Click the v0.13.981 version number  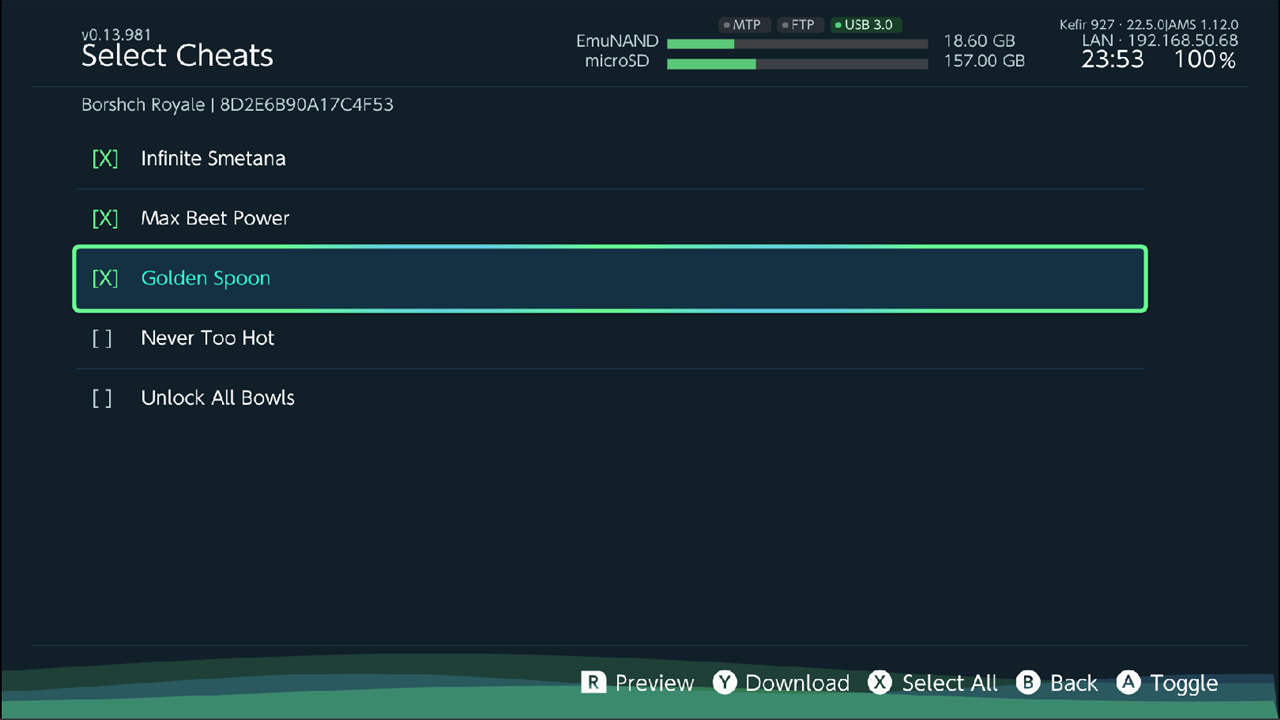click(116, 35)
